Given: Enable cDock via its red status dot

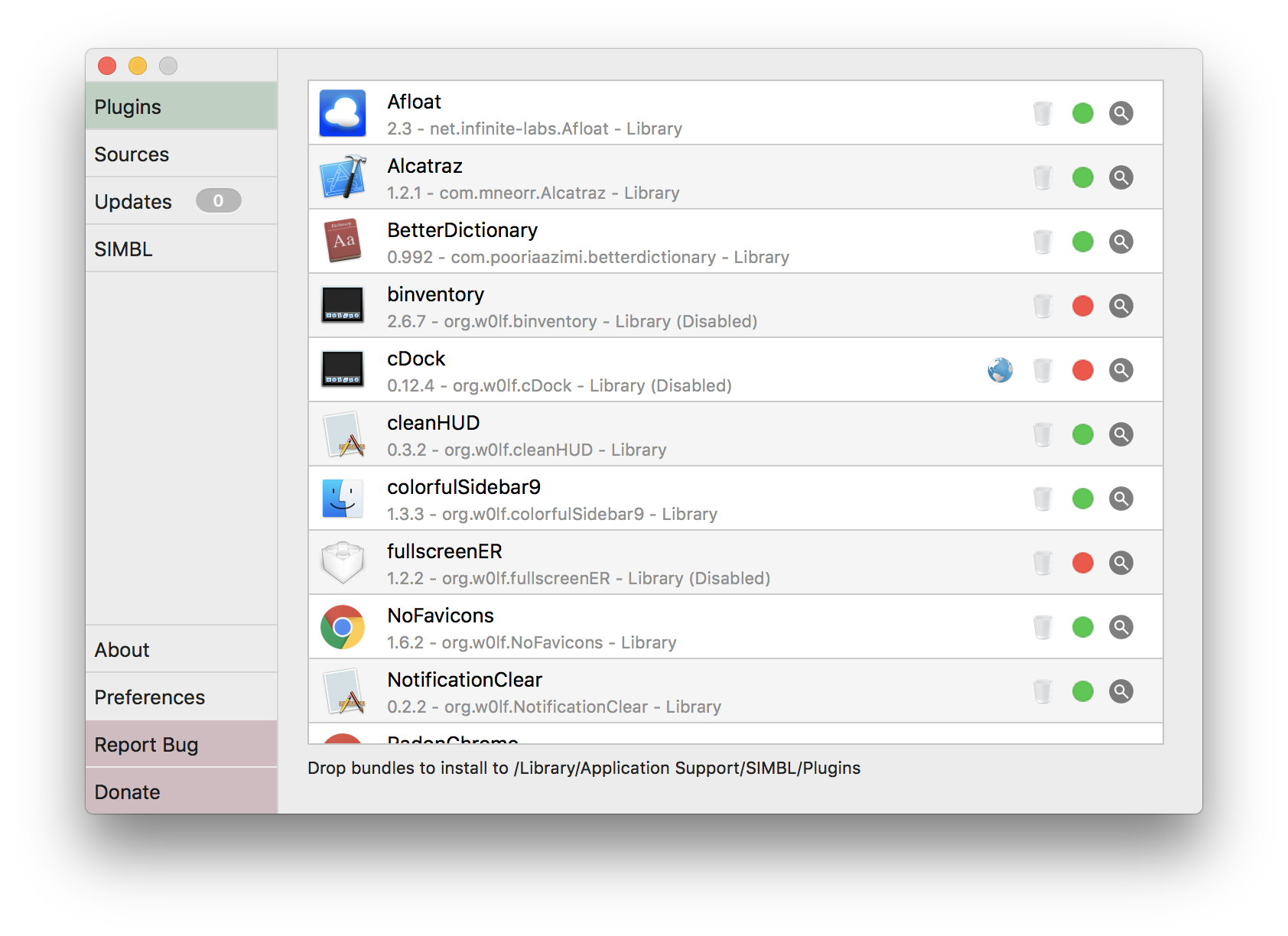Looking at the screenshot, I should [x=1083, y=370].
